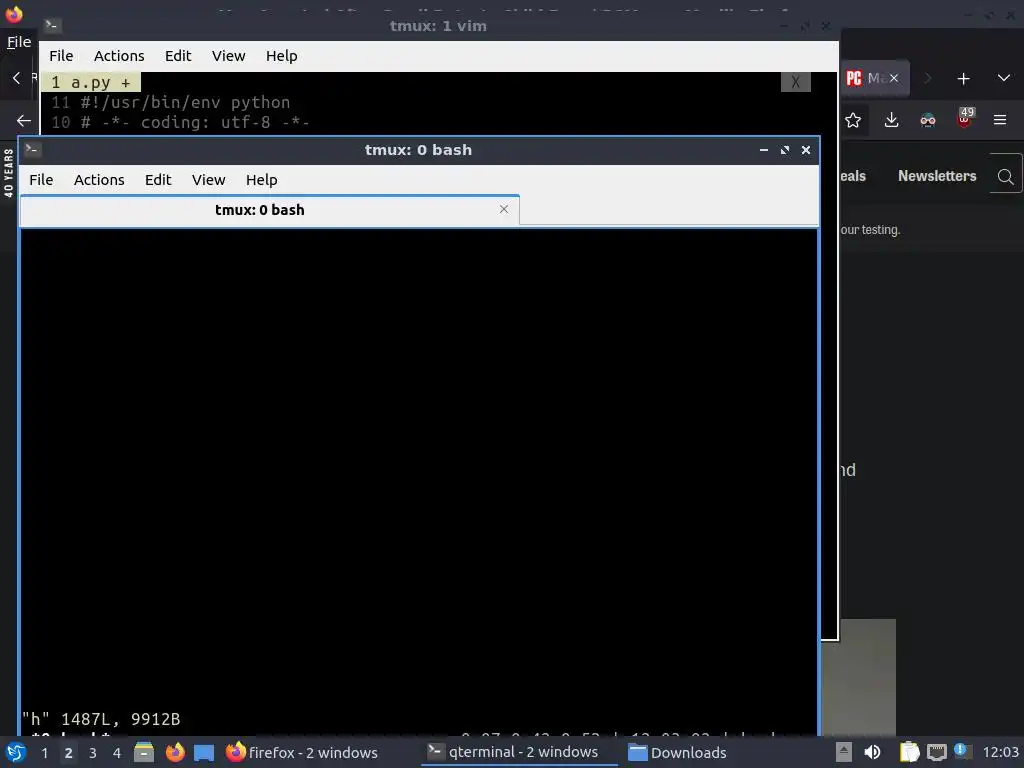
Task: Click the search magnifier on PCMag page
Action: pyautogui.click(x=1006, y=176)
